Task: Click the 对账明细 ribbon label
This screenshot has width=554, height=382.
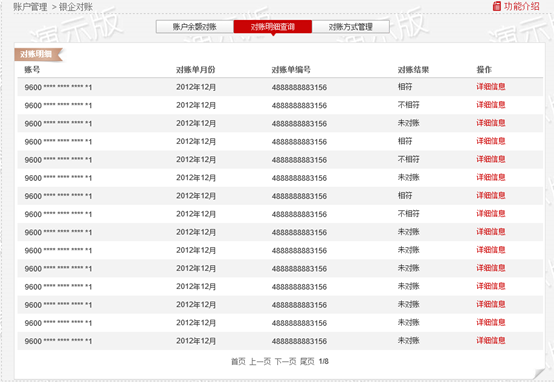Action: tap(37, 54)
